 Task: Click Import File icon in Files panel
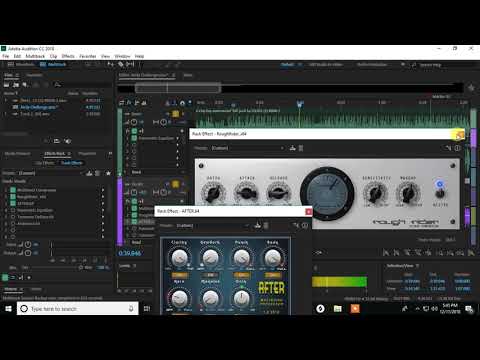[x=16, y=85]
